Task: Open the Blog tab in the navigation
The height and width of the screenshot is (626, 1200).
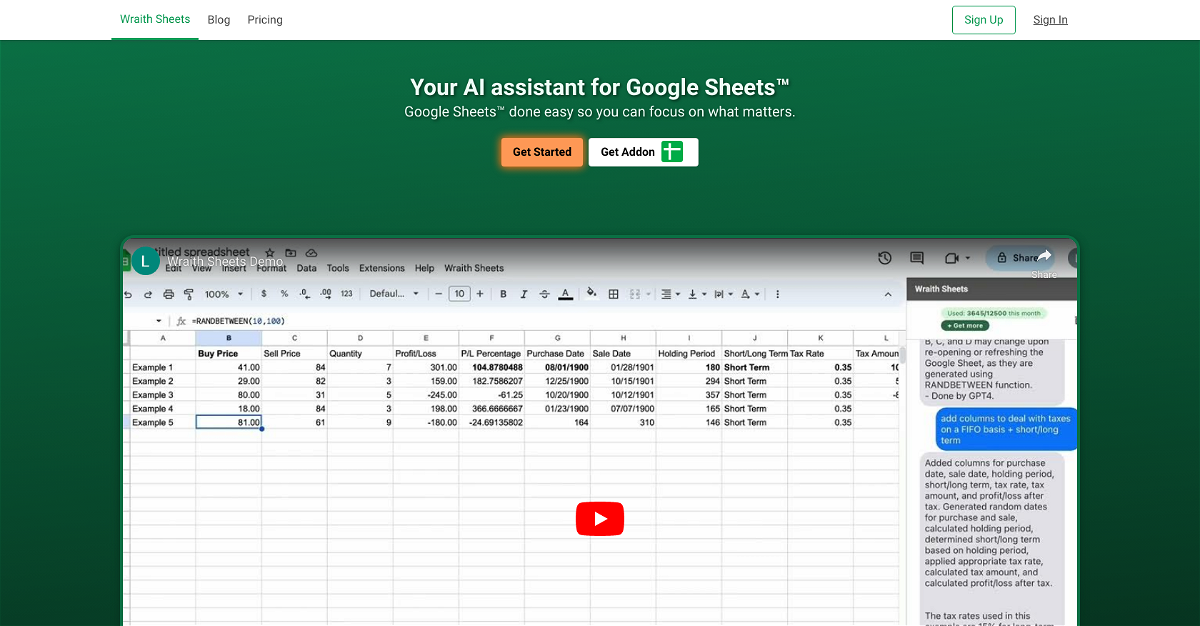Action: [x=218, y=20]
